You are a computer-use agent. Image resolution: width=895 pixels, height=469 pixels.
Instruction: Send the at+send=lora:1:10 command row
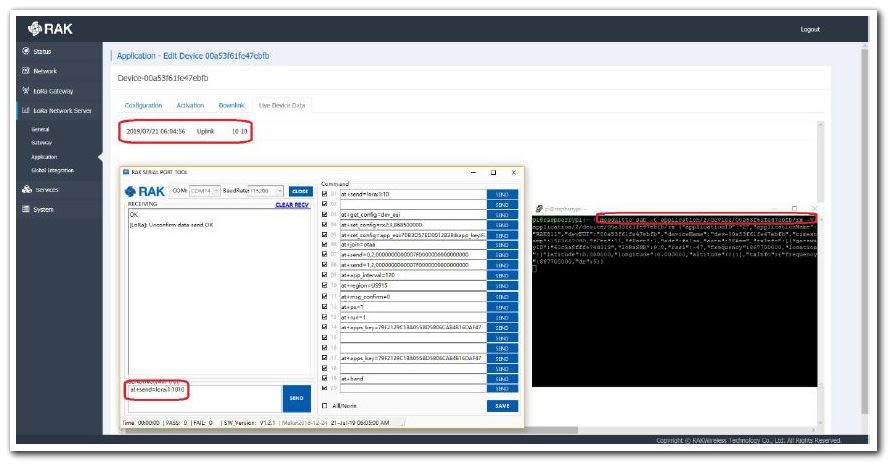[502, 195]
